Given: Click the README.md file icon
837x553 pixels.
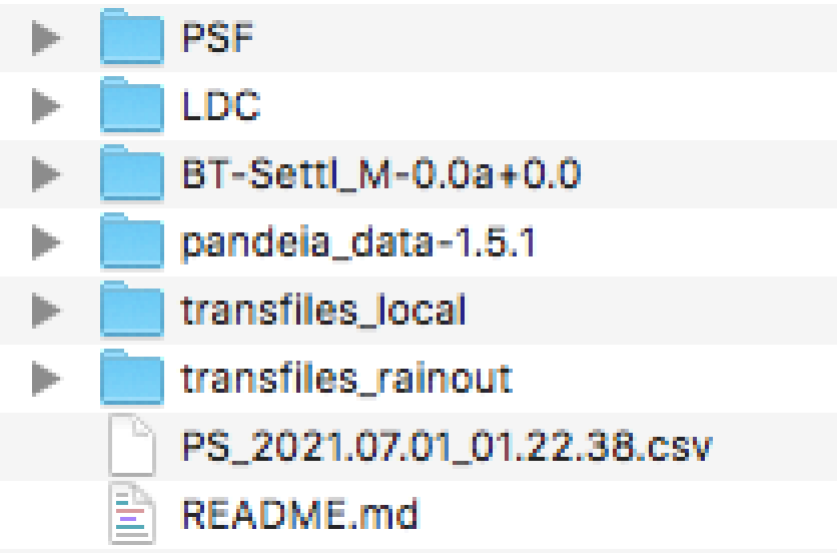Looking at the screenshot, I should pyautogui.click(x=131, y=513).
